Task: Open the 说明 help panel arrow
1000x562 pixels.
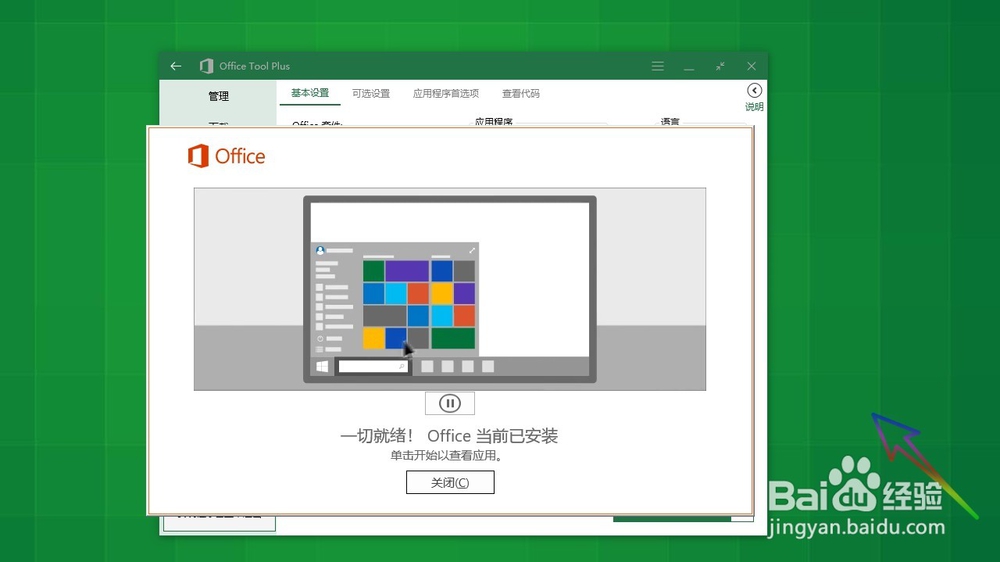Action: [x=754, y=91]
